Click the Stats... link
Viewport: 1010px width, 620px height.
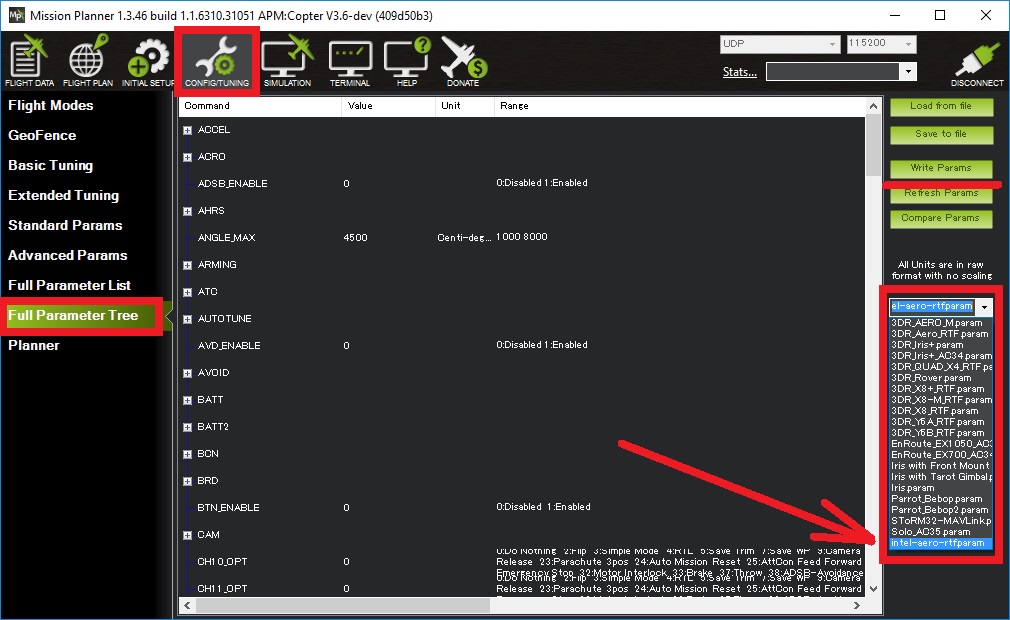(739, 72)
